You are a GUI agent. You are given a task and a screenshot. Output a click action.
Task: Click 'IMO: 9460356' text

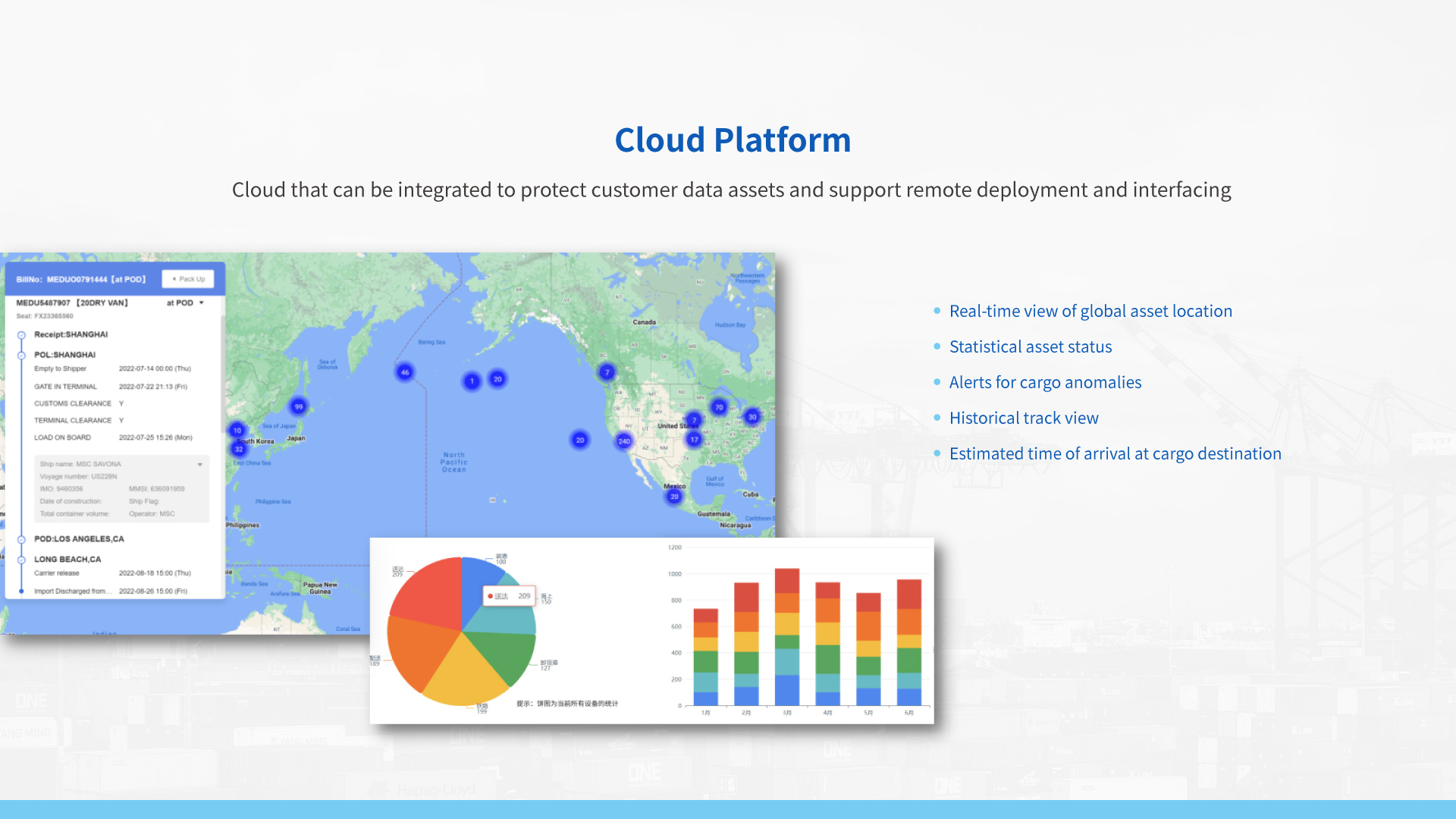pos(61,489)
